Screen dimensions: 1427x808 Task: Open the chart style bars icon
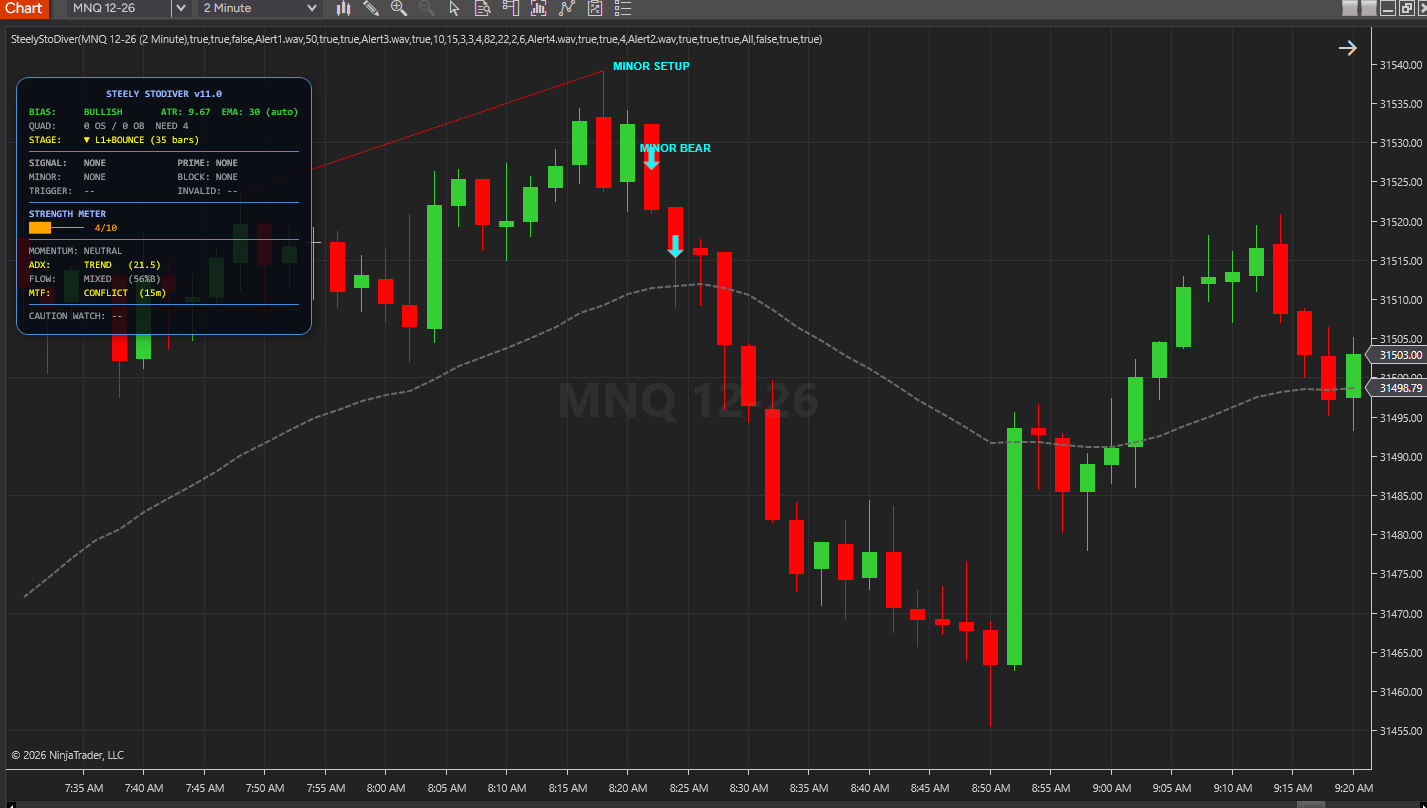[x=344, y=8]
